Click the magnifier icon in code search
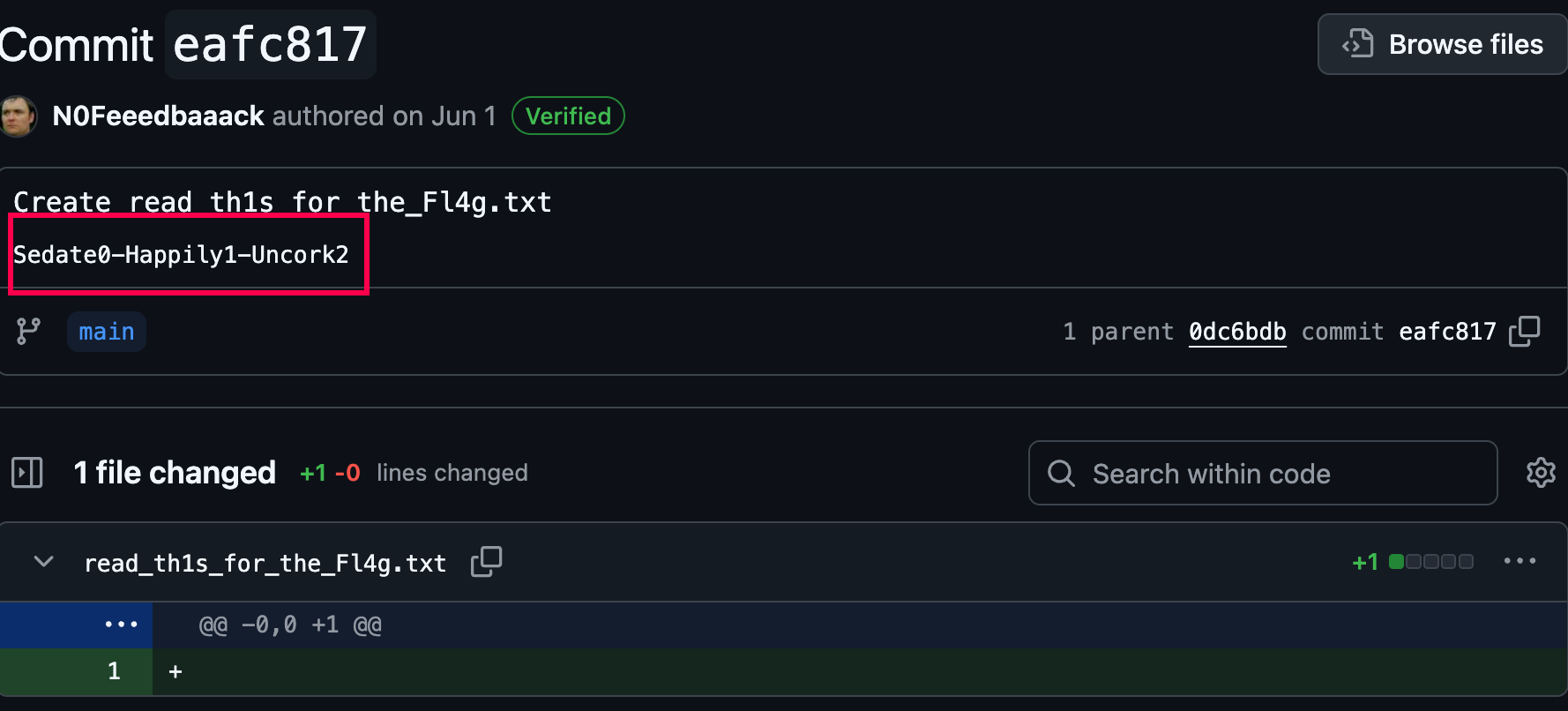The height and width of the screenshot is (711, 1568). 1061,474
